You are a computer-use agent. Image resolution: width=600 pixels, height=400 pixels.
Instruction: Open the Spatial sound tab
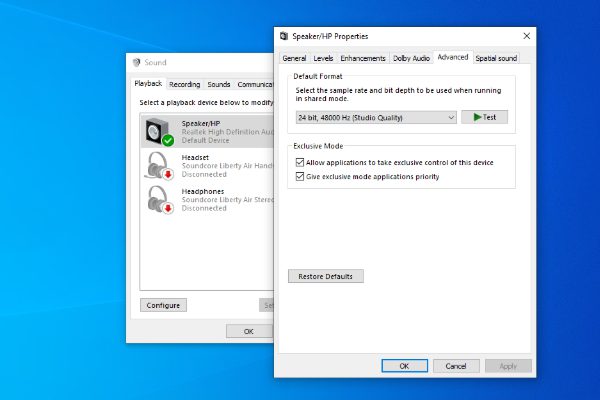496,58
